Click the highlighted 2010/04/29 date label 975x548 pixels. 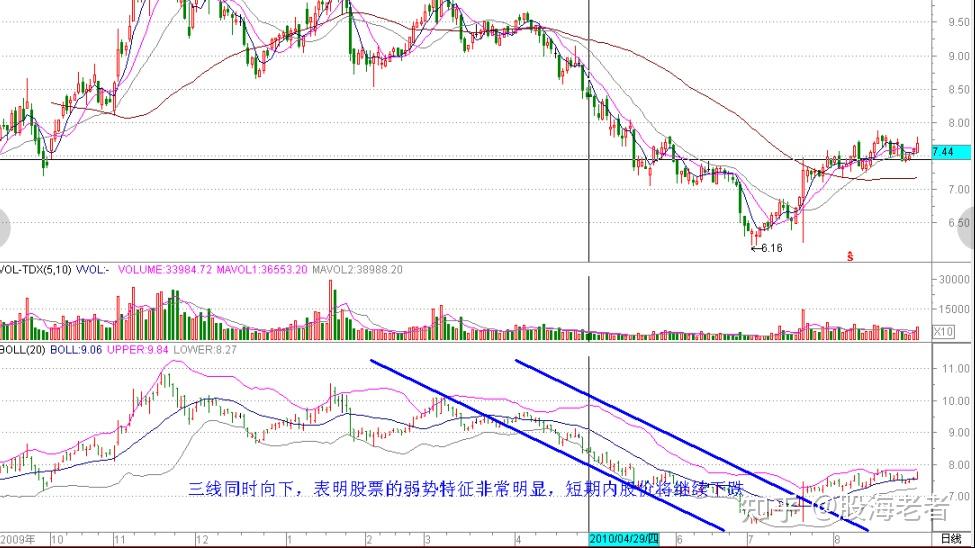pos(624,539)
